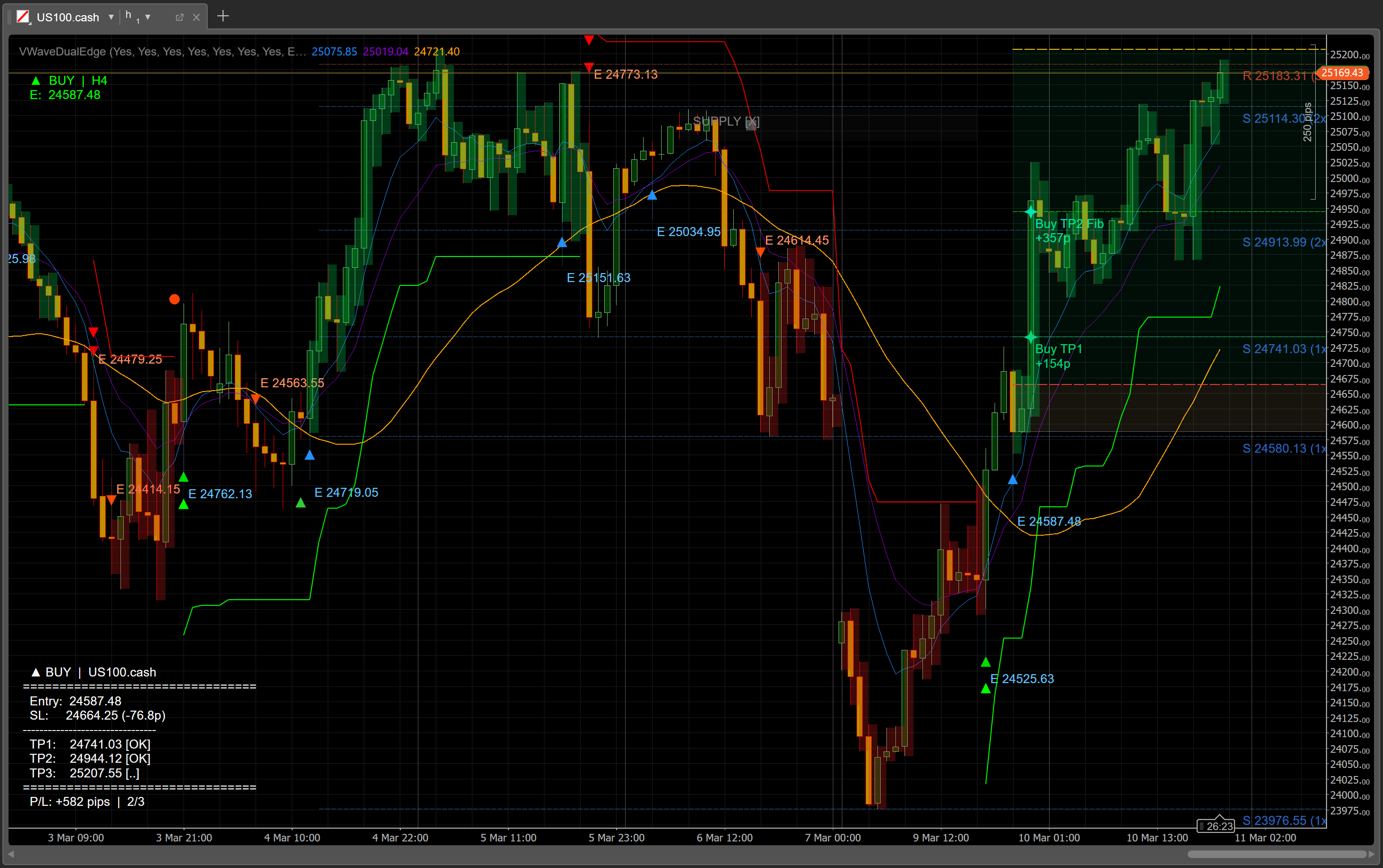Click the red slash symbol icon in tab
Screen dimensions: 1383x868
click(x=23, y=17)
